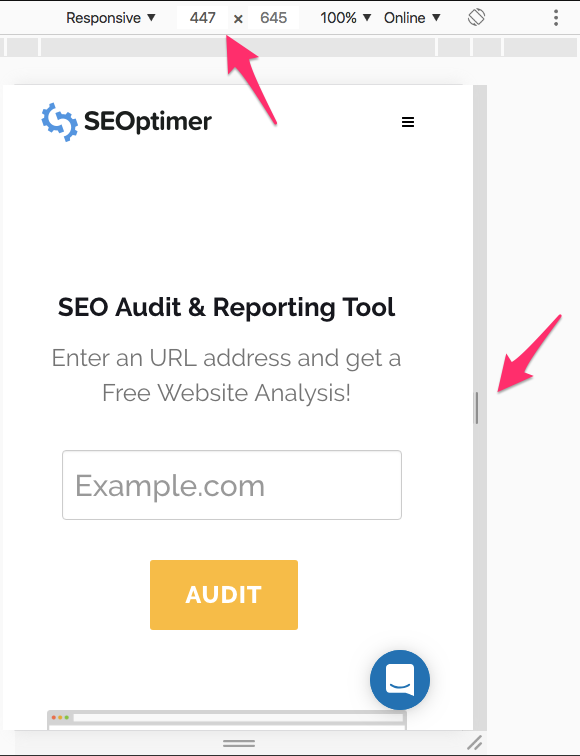
Task: Click the SEO Audit & Reporting Tool heading
Action: tap(227, 308)
